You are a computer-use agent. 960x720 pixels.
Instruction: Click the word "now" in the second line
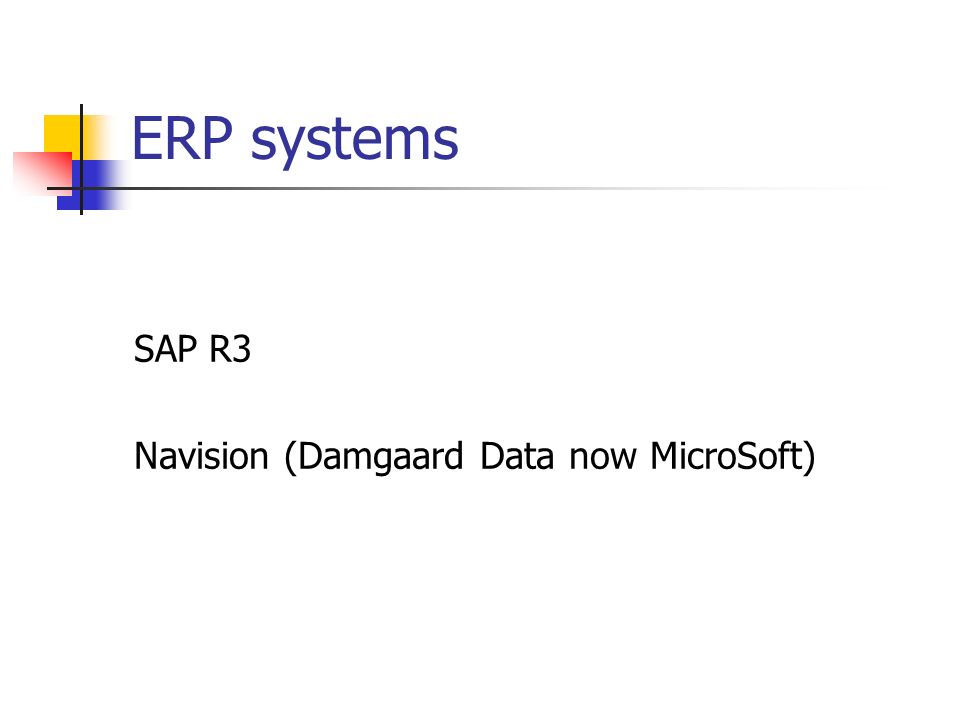pyautogui.click(x=603, y=460)
